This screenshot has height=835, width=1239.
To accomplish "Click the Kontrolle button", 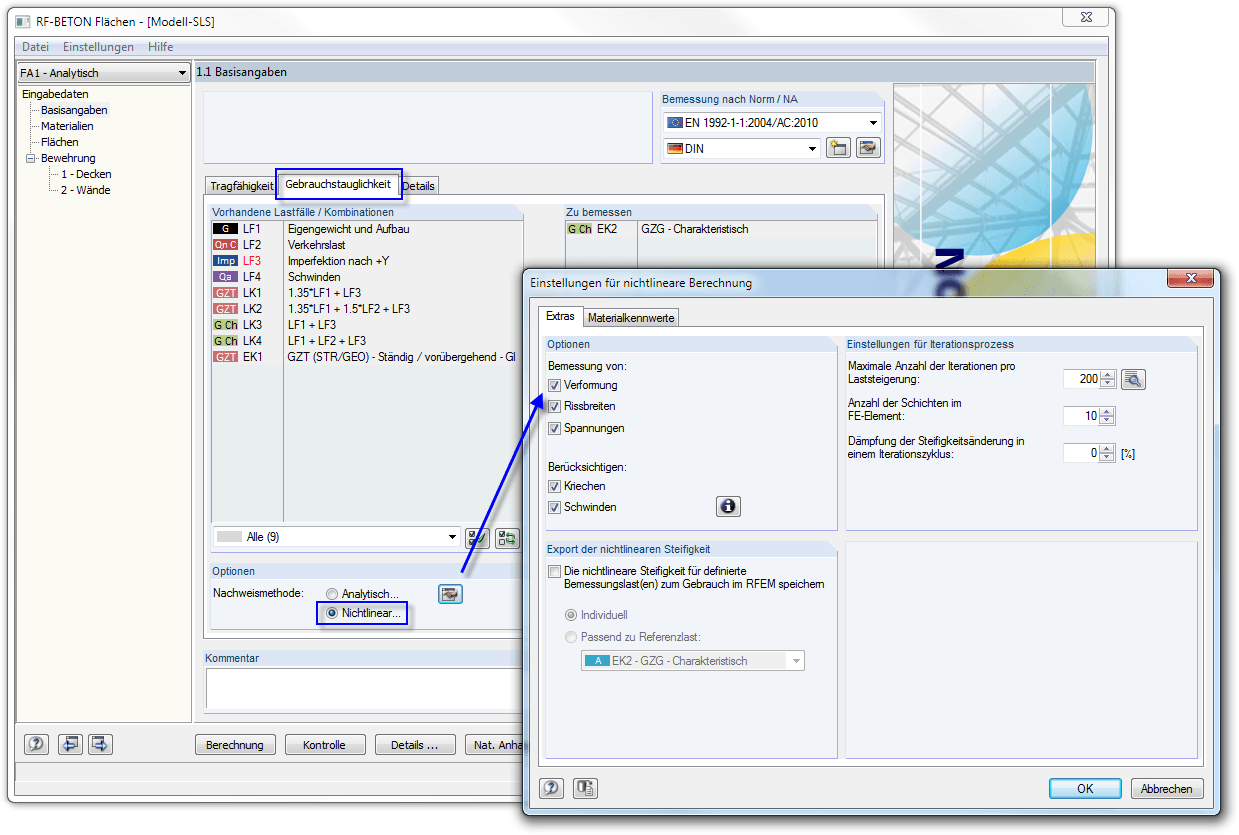I will click(x=324, y=745).
